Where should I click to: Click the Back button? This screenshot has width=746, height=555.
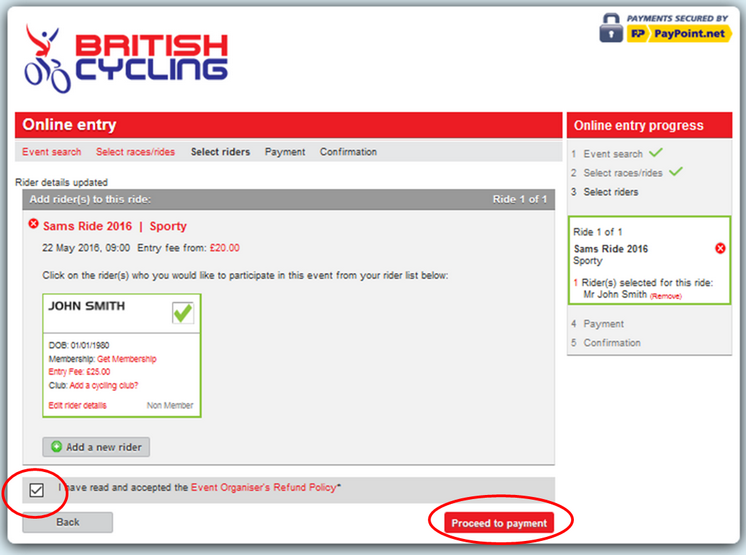pyautogui.click(x=68, y=522)
